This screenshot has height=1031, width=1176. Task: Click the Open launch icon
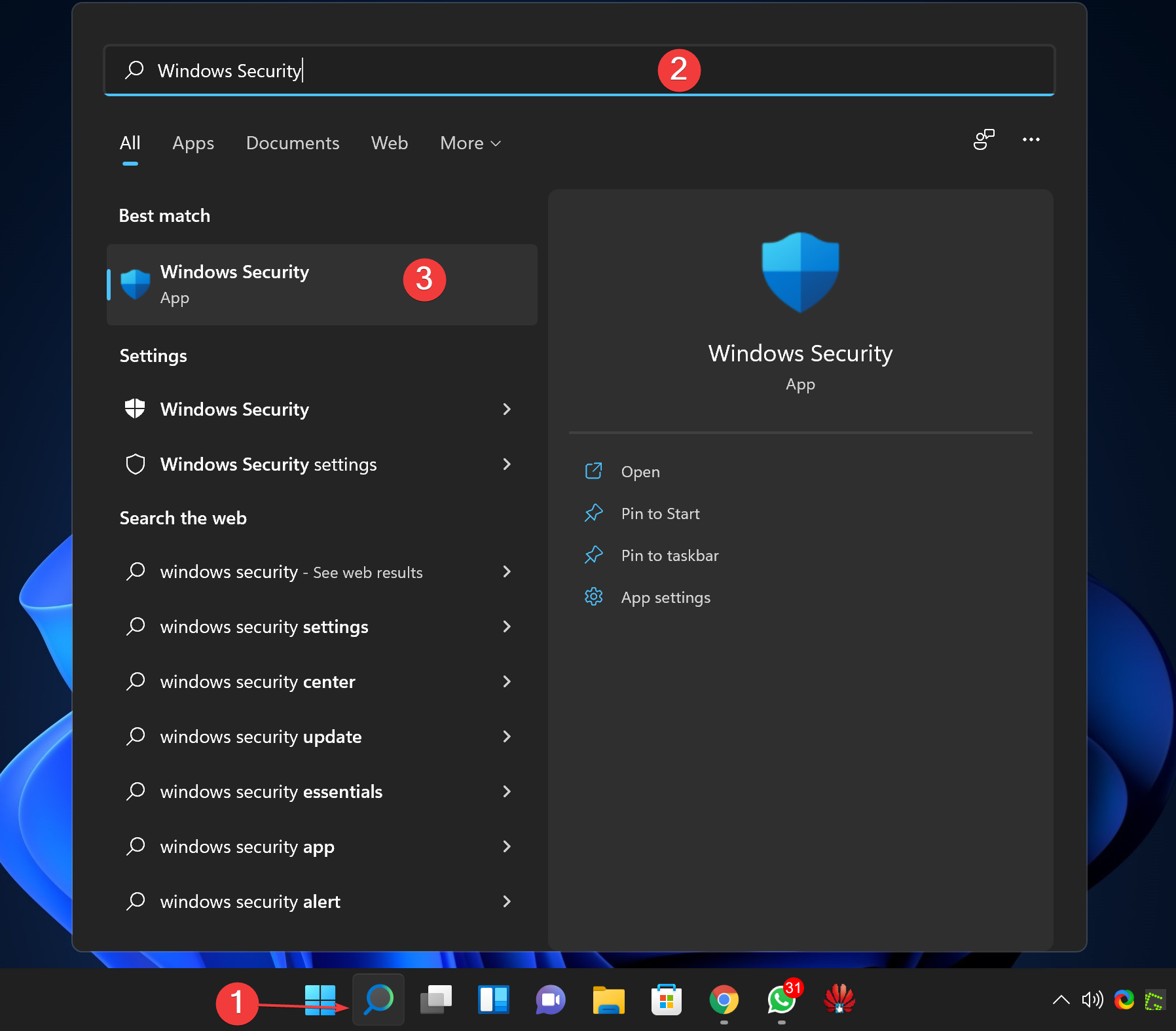point(593,471)
